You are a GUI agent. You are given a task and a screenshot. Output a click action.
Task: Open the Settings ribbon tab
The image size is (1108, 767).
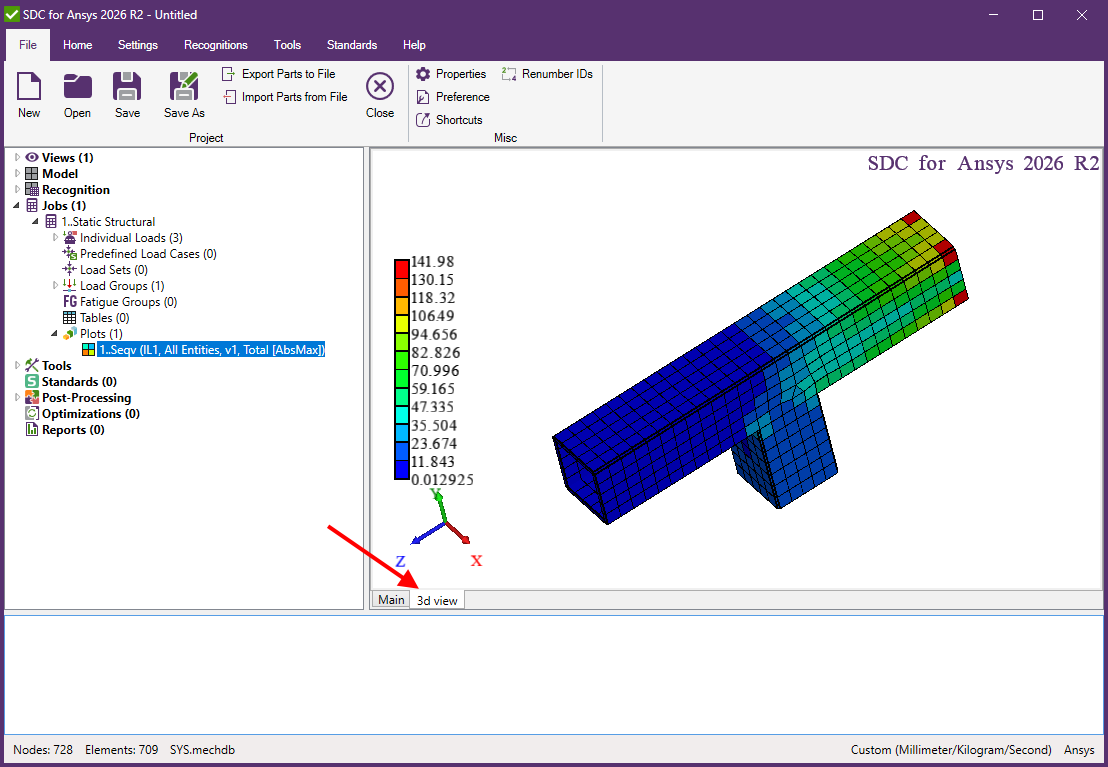pos(138,45)
